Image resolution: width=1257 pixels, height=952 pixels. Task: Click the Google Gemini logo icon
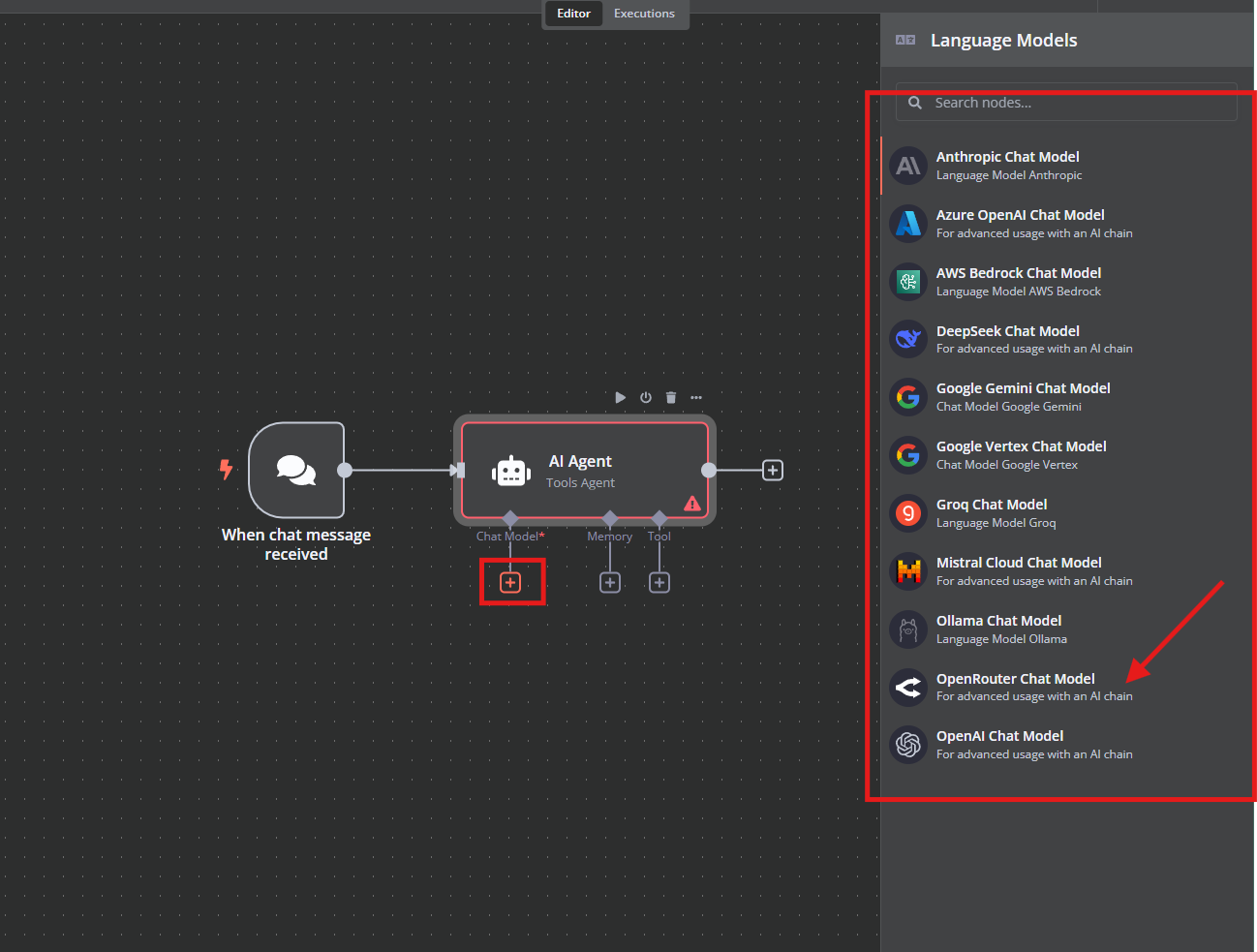point(908,397)
